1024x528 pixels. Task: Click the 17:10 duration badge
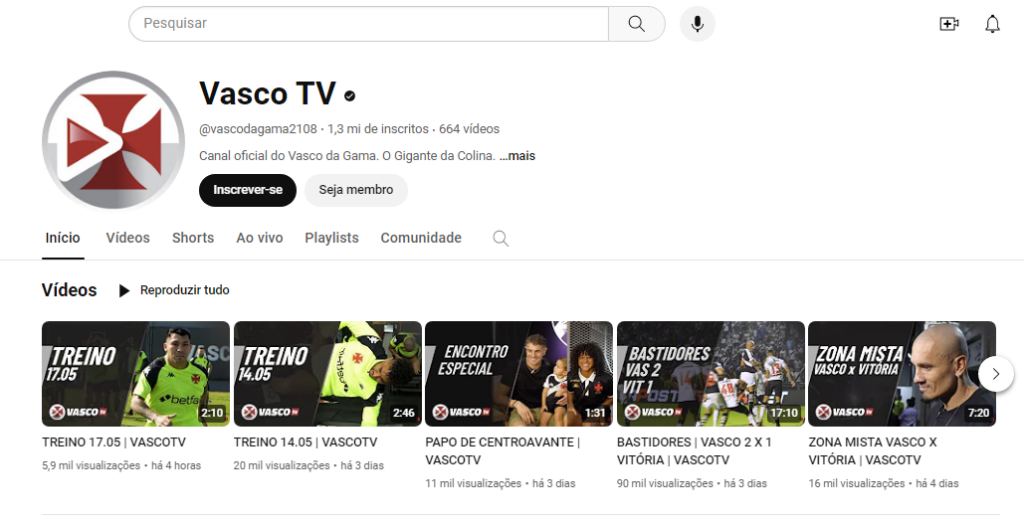click(x=784, y=413)
